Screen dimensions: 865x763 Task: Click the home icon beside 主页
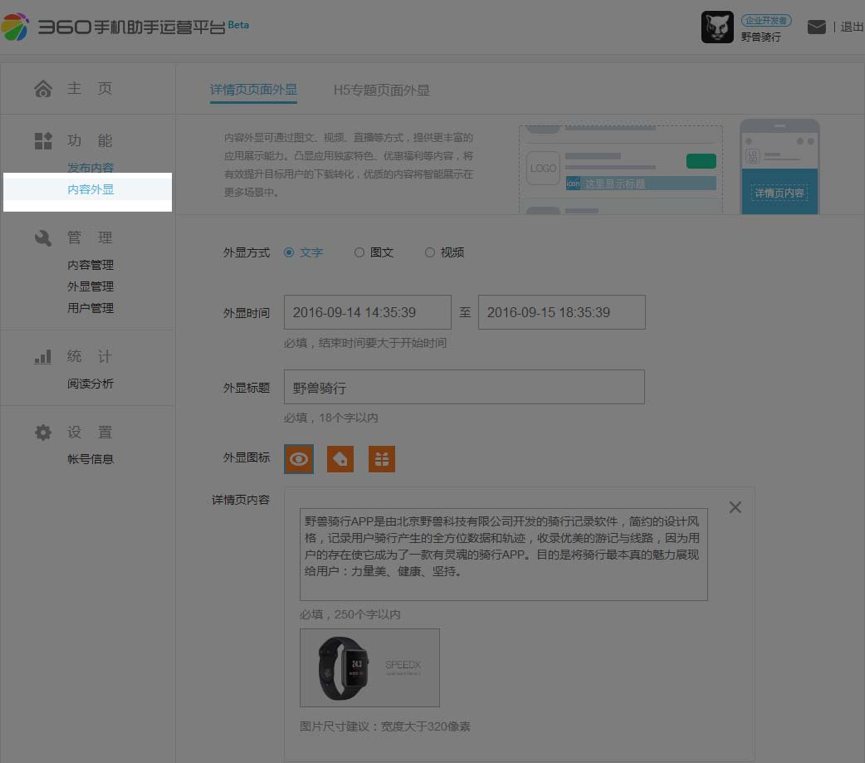point(43,88)
